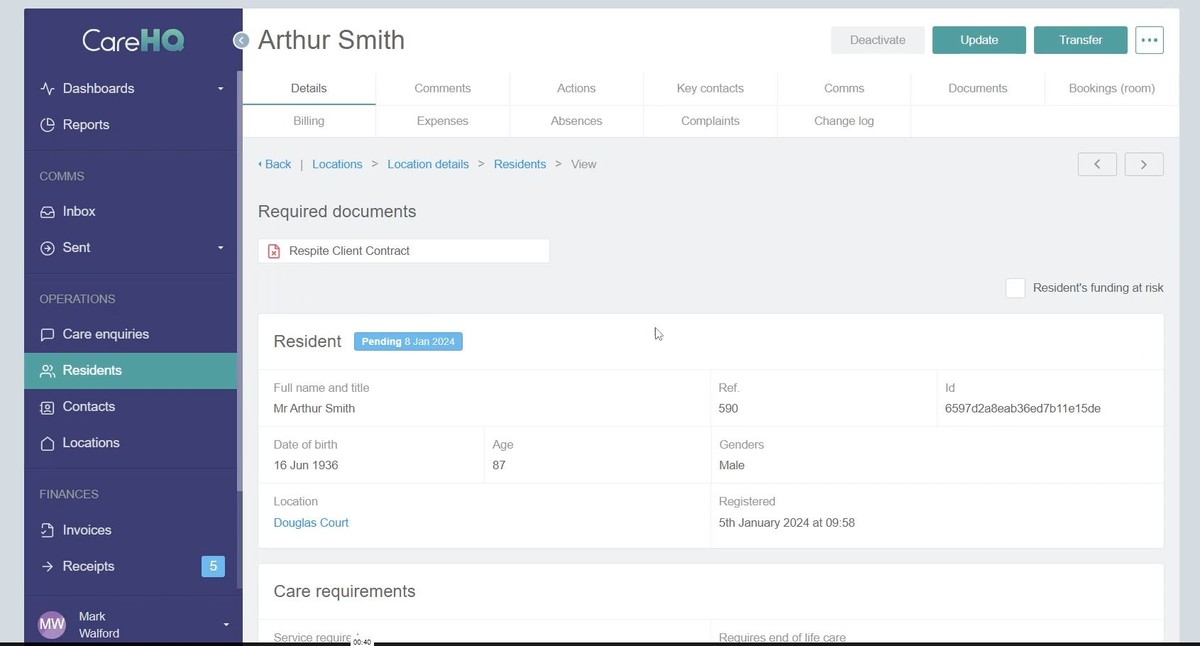
Task: Open the Receipts page
Action: [x=88, y=565]
